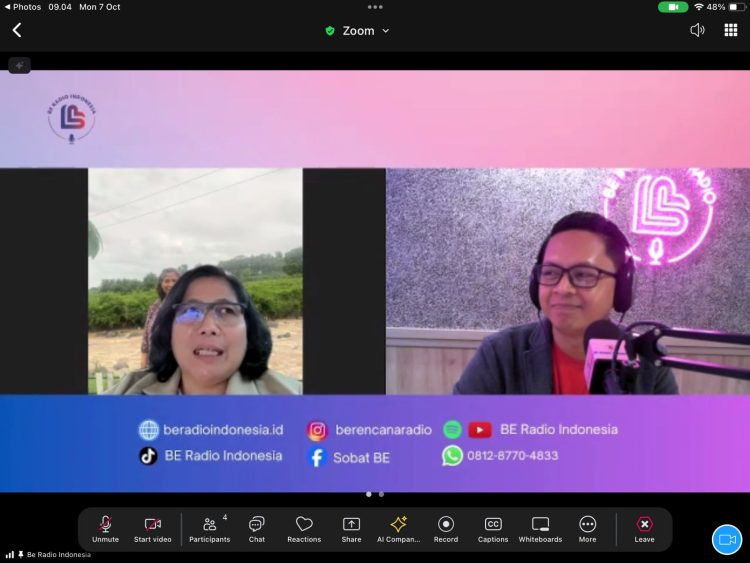The width and height of the screenshot is (750, 563).
Task: Open the Chat panel
Action: tap(257, 528)
